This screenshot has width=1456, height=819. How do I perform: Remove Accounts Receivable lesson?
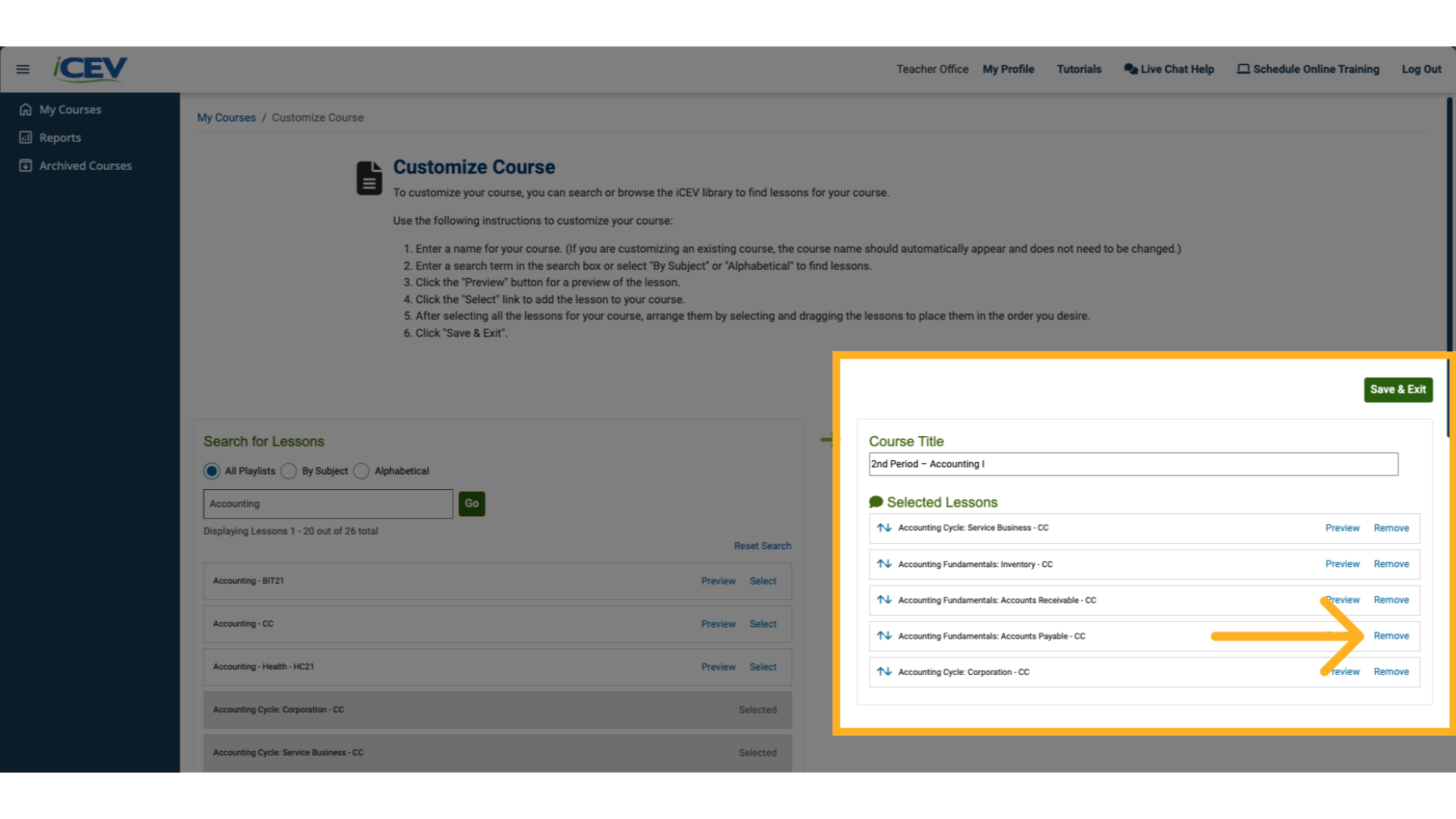[1392, 600]
